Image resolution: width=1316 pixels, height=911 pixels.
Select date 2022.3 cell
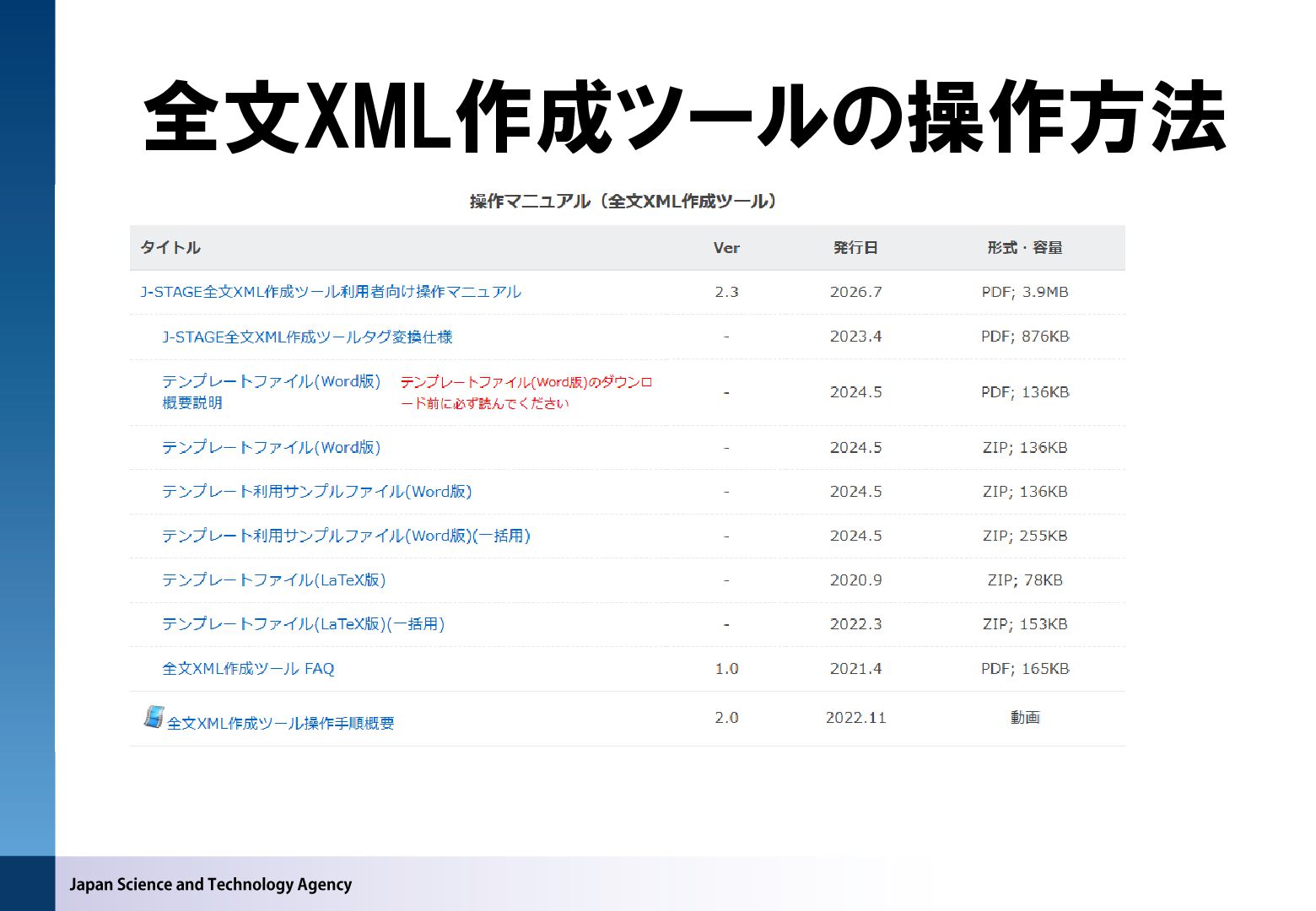(855, 624)
